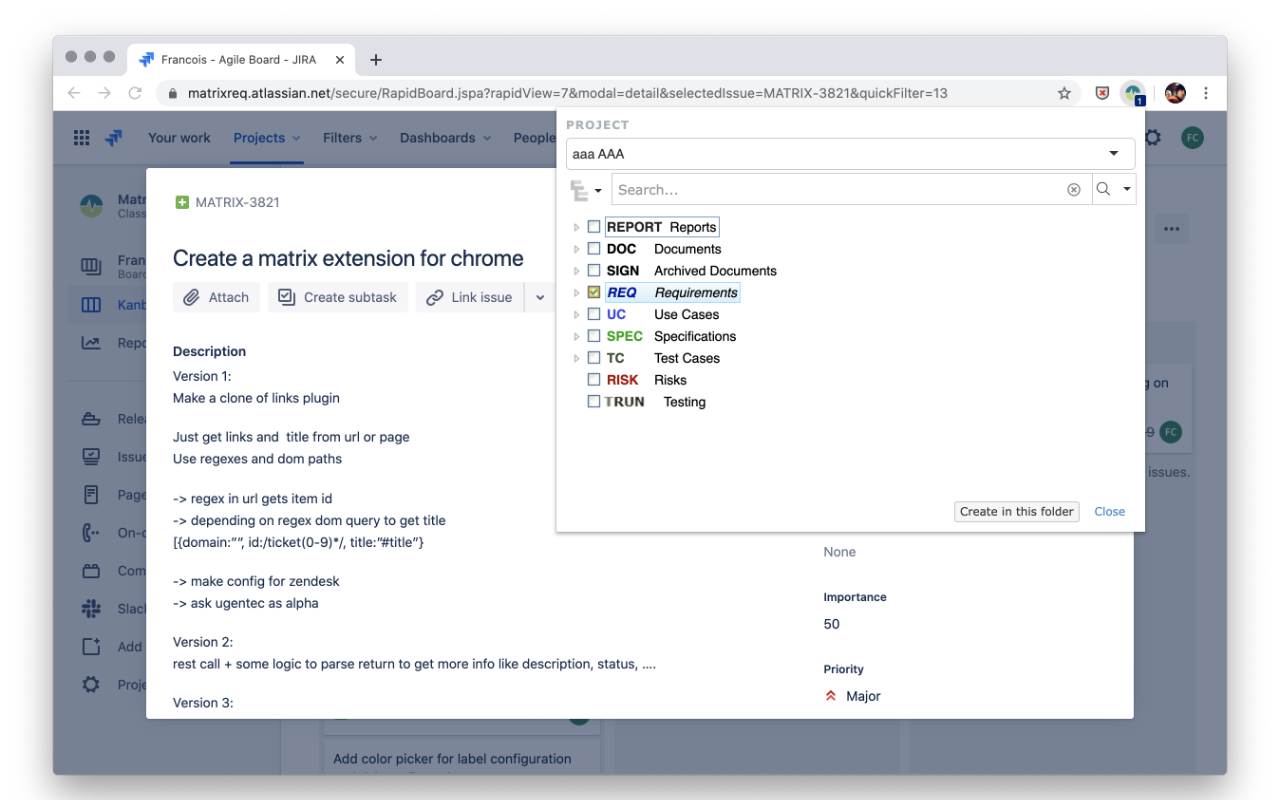Open Jira settings gear in top bar
The height and width of the screenshot is (800, 1280).
pos(1152,138)
